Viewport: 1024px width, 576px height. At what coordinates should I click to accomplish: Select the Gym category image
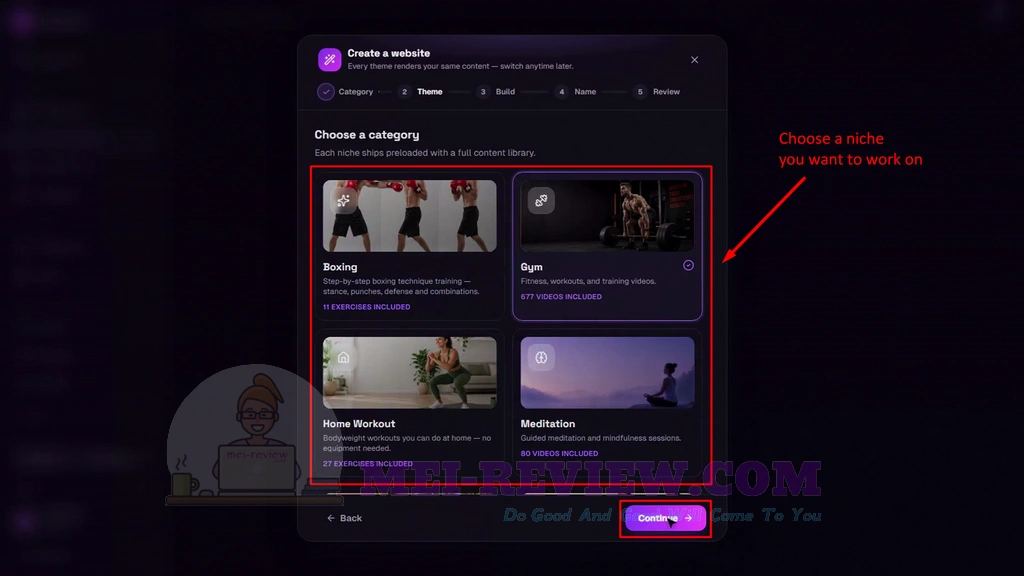tap(607, 216)
